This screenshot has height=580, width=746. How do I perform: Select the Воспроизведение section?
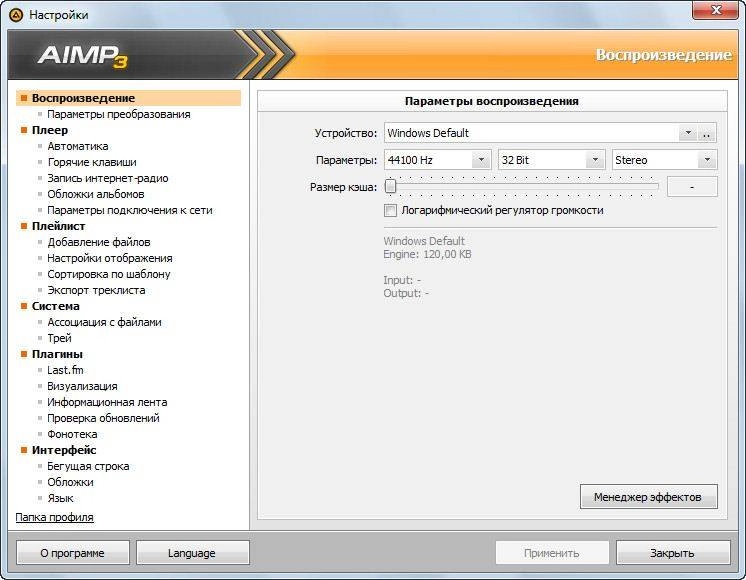click(128, 98)
